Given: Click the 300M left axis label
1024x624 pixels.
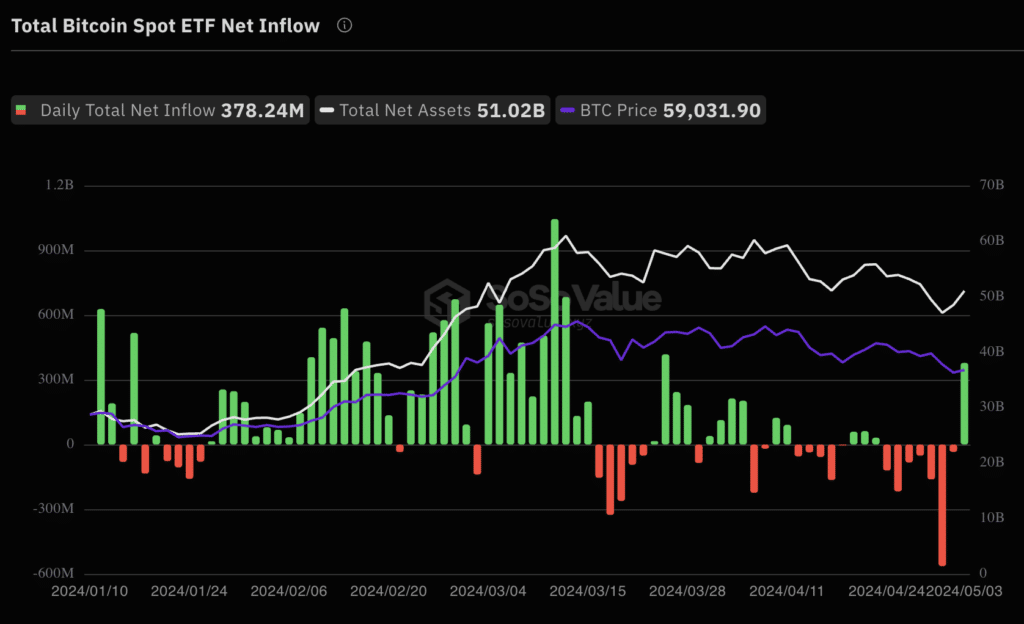Looking at the screenshot, I should 56,379.
